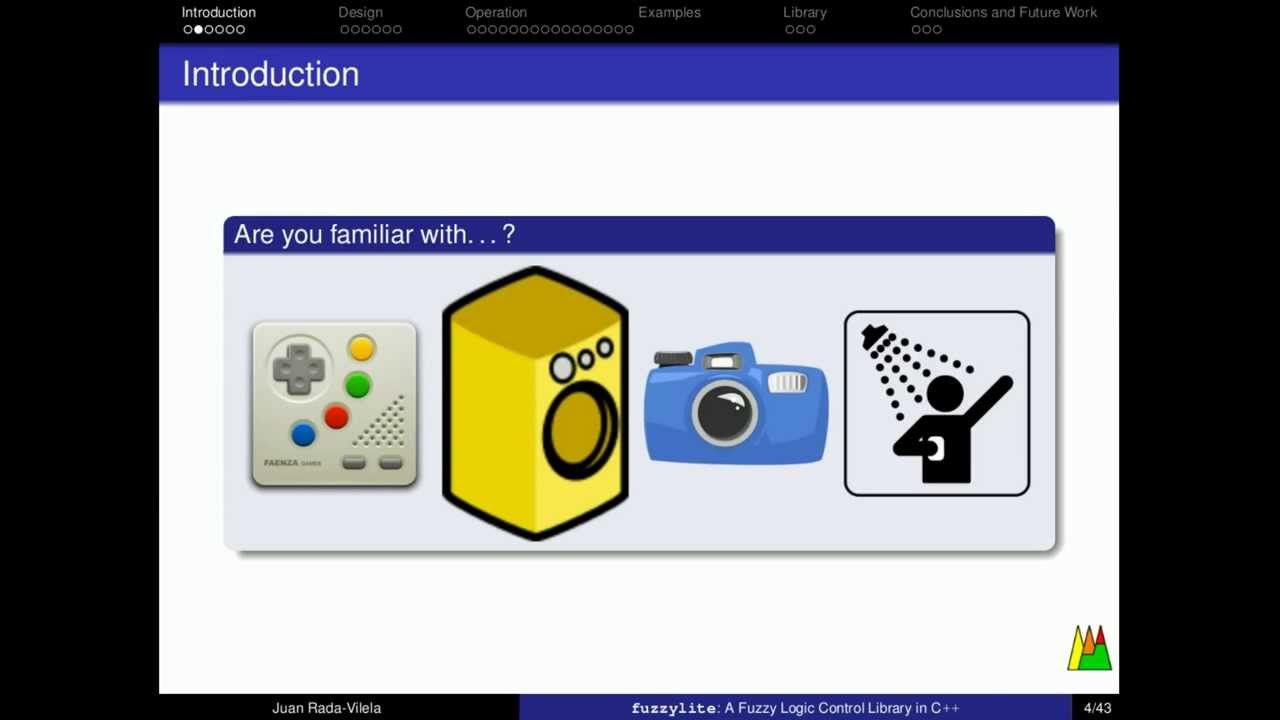This screenshot has width=1280, height=720.
Task: Click the yellow washing machine icon
Action: [535, 403]
